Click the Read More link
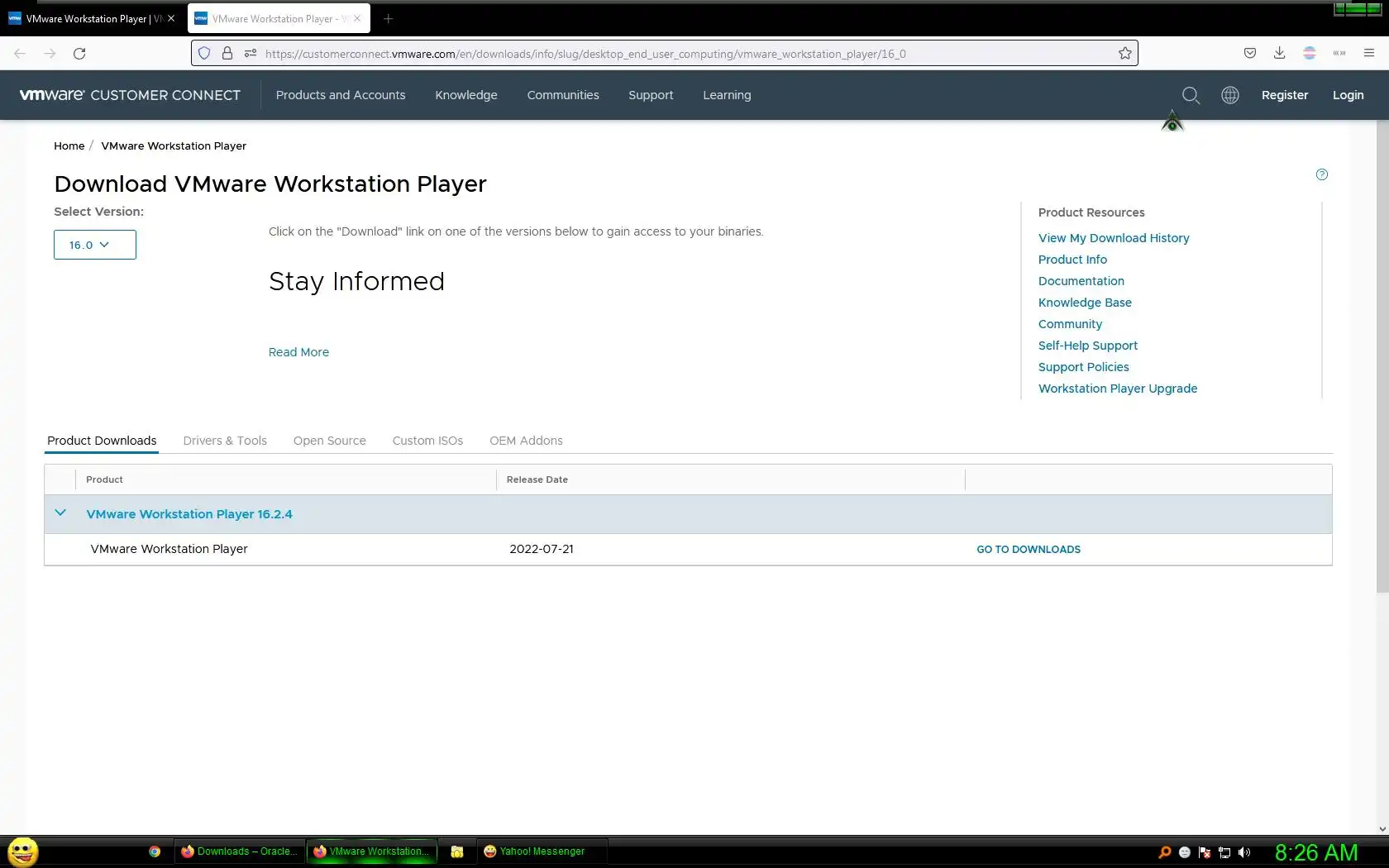This screenshot has height=868, width=1389. click(x=298, y=352)
